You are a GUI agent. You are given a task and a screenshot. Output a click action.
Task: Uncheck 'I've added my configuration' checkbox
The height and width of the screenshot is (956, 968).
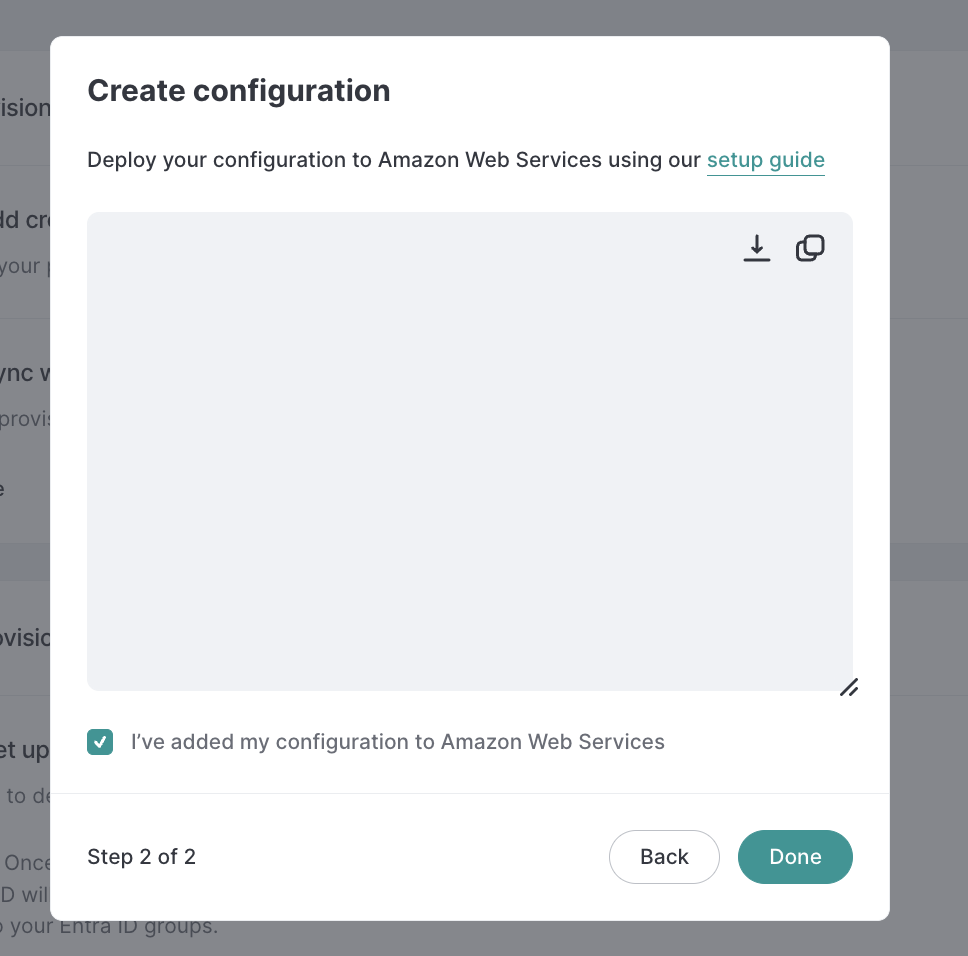(x=100, y=742)
